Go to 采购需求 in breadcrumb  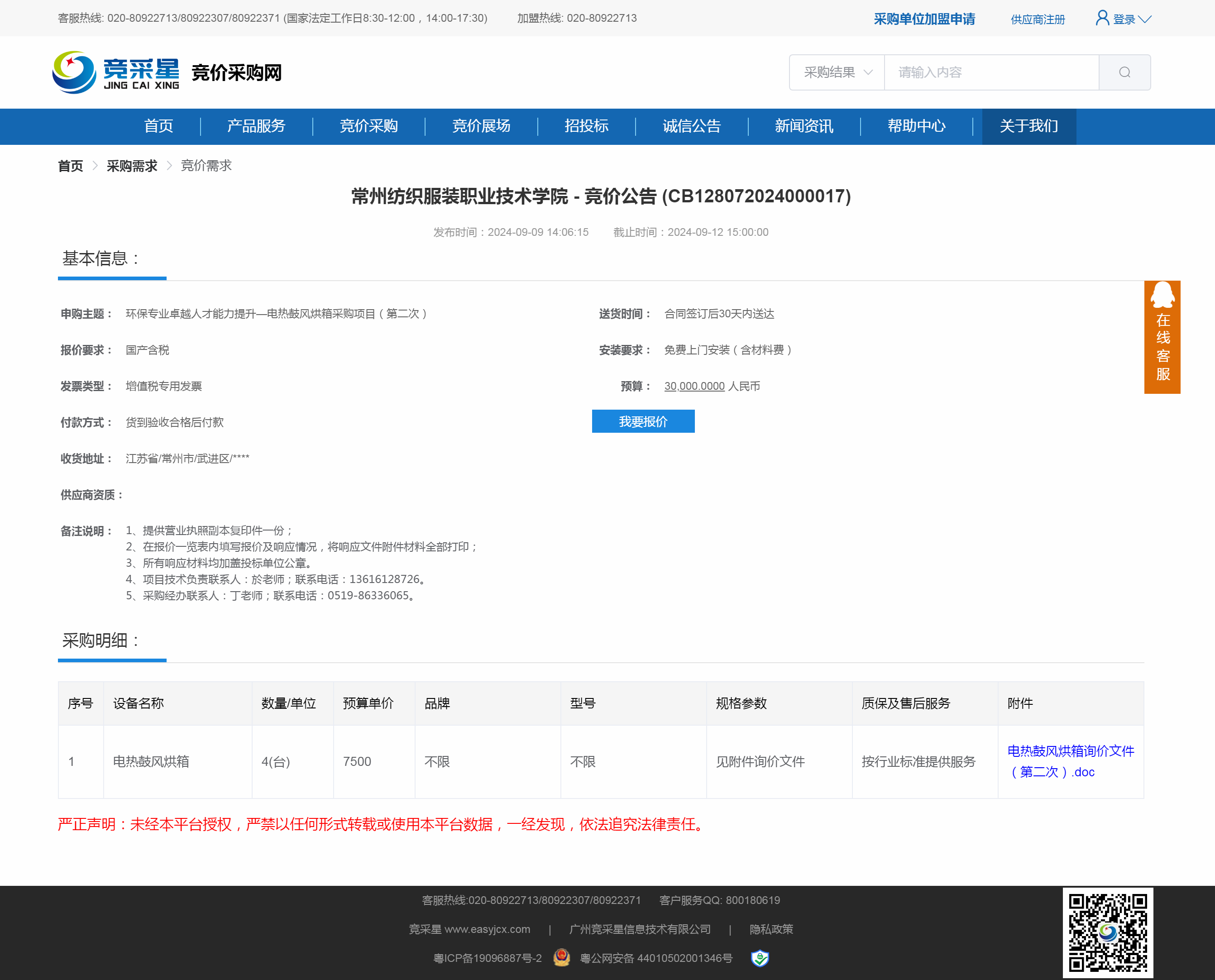pyautogui.click(x=132, y=166)
